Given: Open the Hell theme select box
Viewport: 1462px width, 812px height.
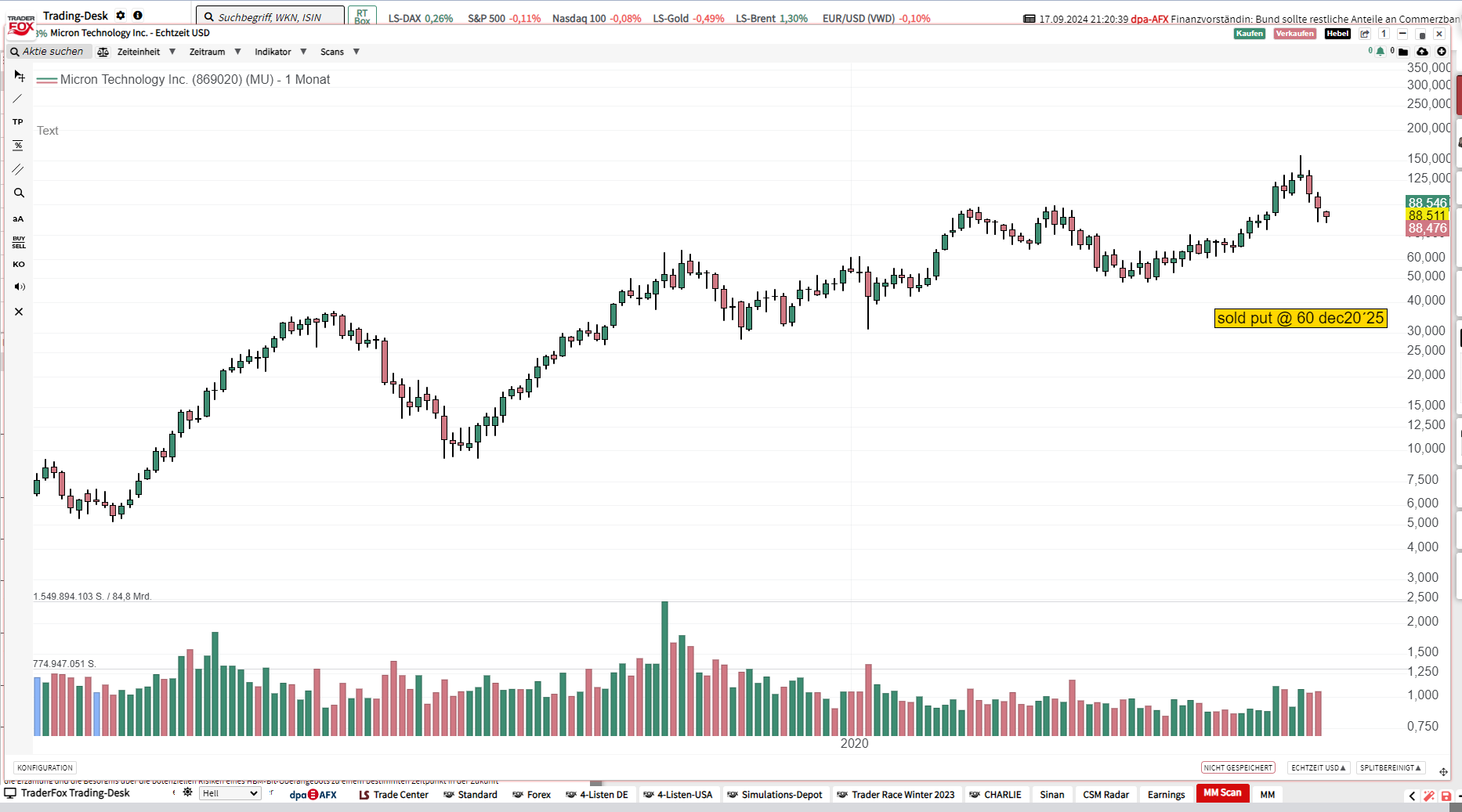Looking at the screenshot, I should click(x=230, y=793).
